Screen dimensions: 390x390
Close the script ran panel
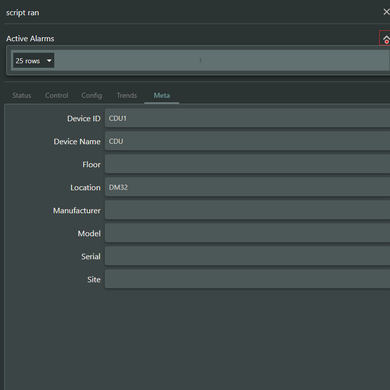pyautogui.click(x=386, y=12)
